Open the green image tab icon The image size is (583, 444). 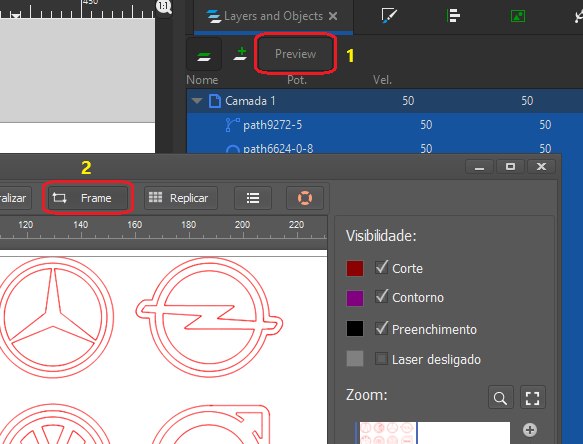[x=518, y=16]
